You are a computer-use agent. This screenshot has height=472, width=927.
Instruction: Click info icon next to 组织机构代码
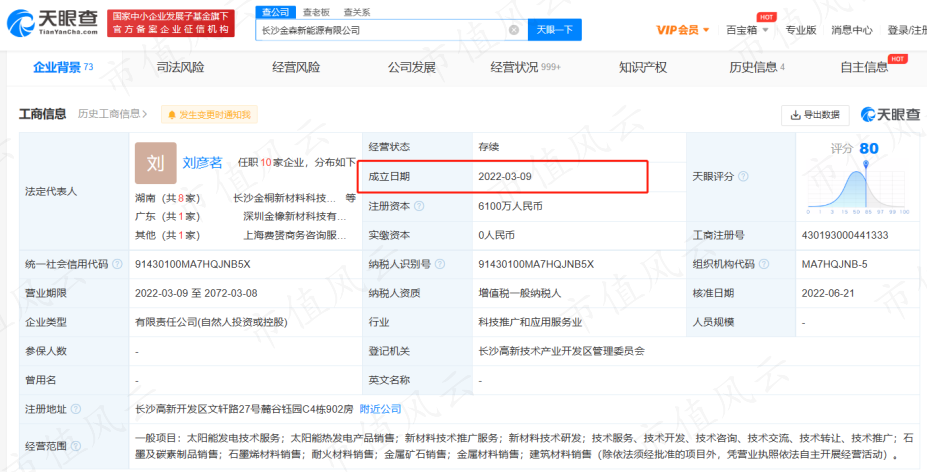tap(763, 264)
